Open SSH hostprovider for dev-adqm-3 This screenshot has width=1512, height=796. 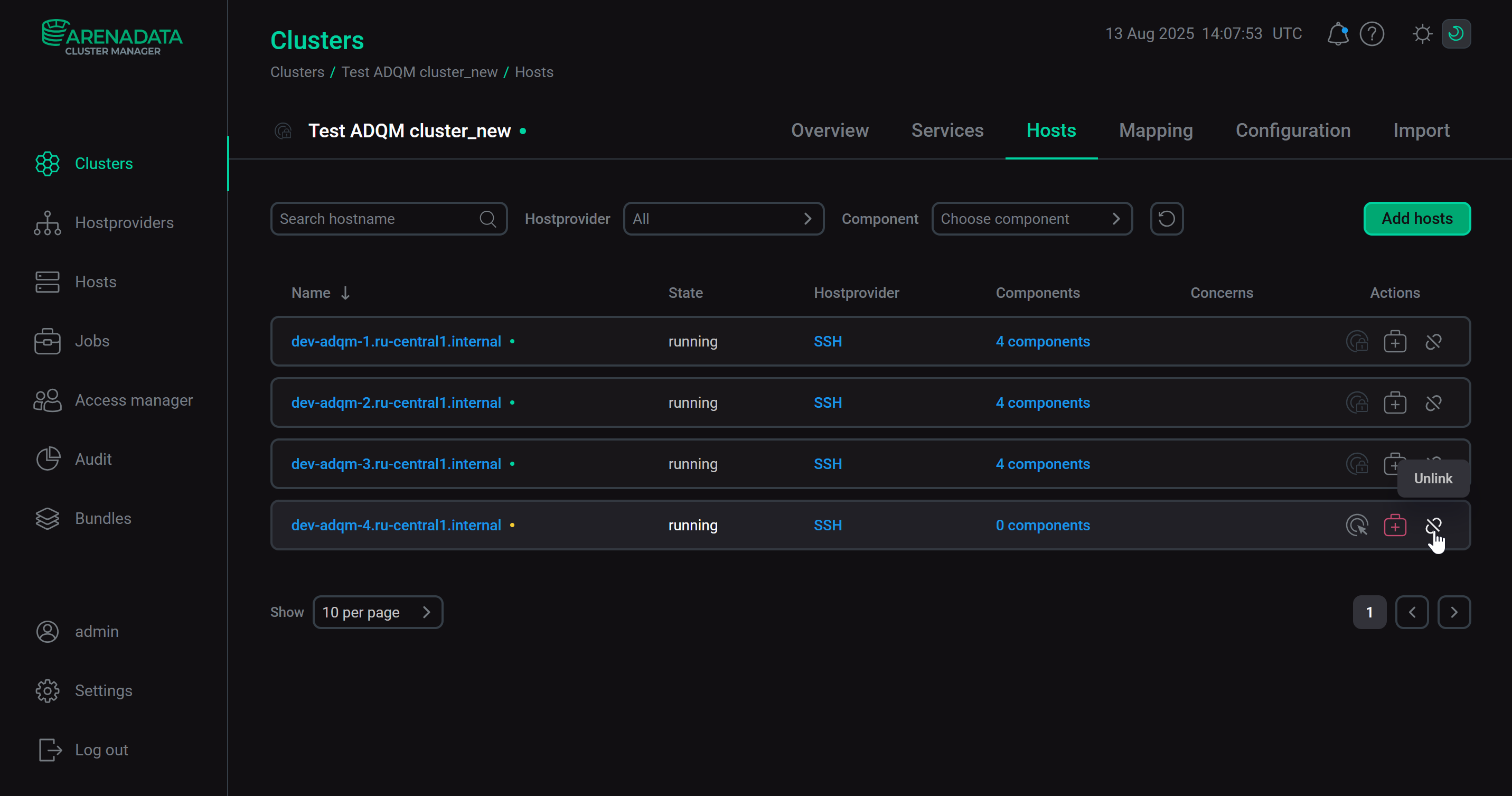[x=828, y=464]
